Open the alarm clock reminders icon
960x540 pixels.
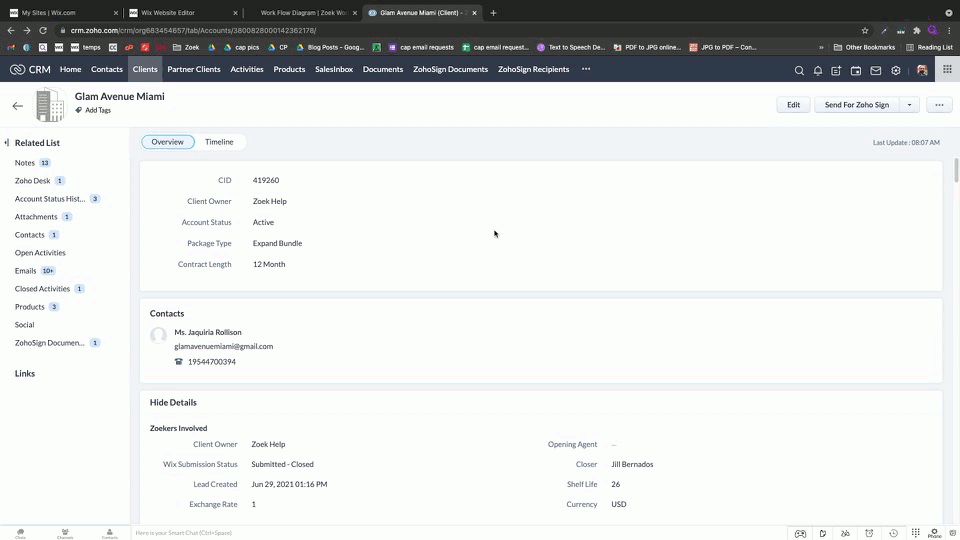click(869, 533)
